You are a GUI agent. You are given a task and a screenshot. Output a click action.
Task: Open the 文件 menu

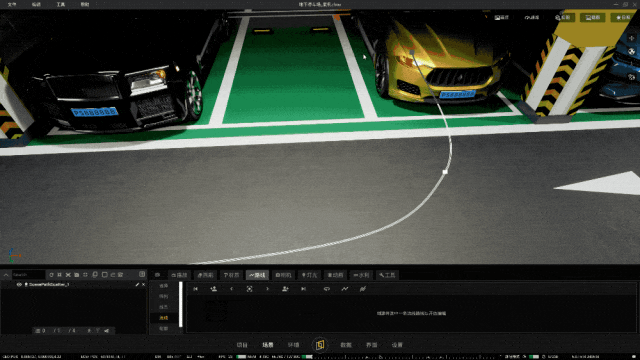pyautogui.click(x=12, y=4)
